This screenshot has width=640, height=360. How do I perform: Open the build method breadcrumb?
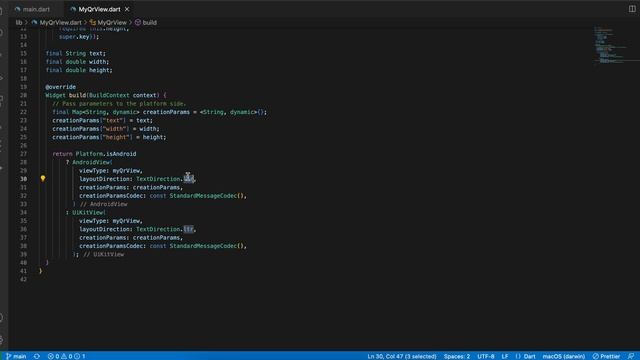click(149, 22)
